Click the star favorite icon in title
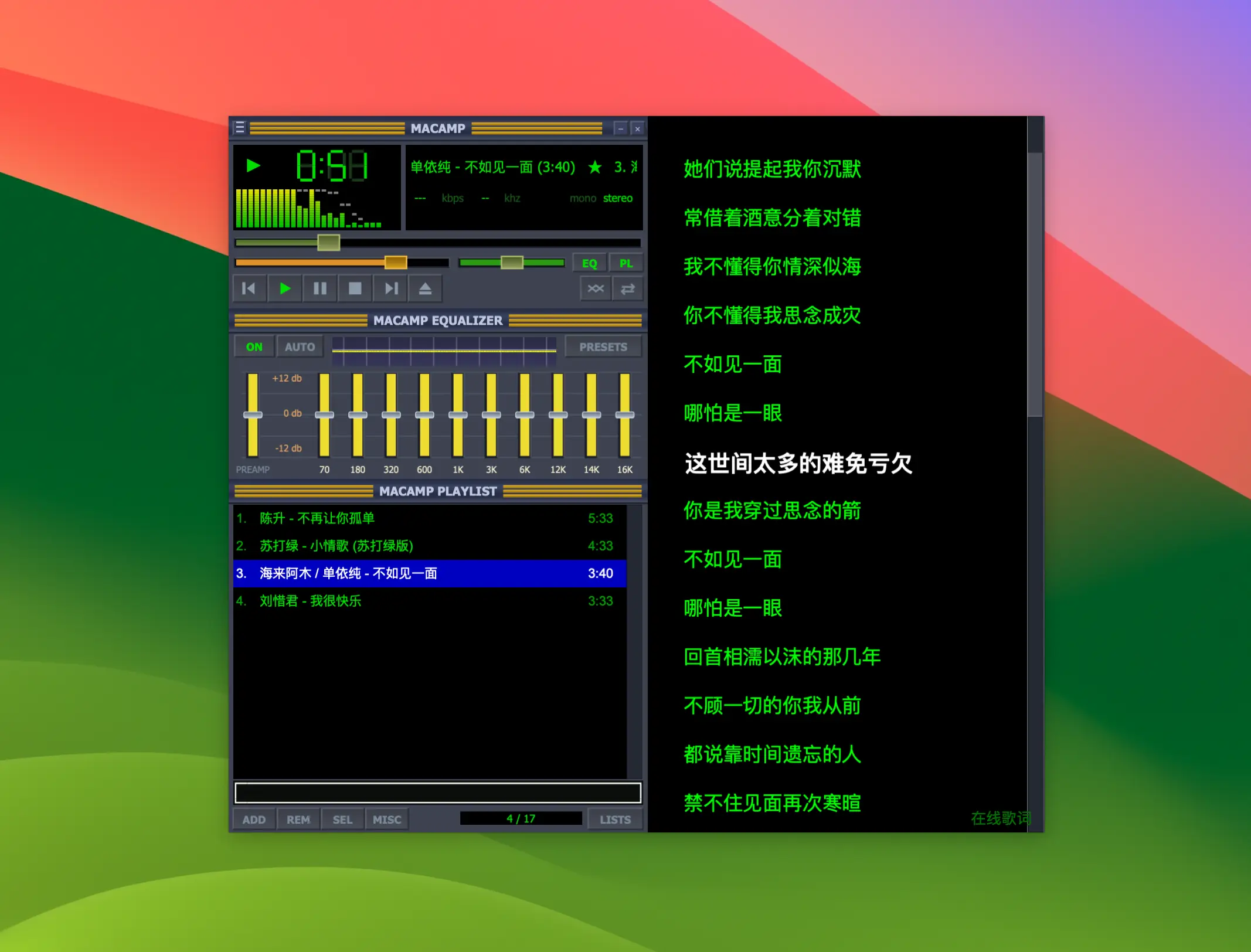The image size is (1251, 952). 595,167
